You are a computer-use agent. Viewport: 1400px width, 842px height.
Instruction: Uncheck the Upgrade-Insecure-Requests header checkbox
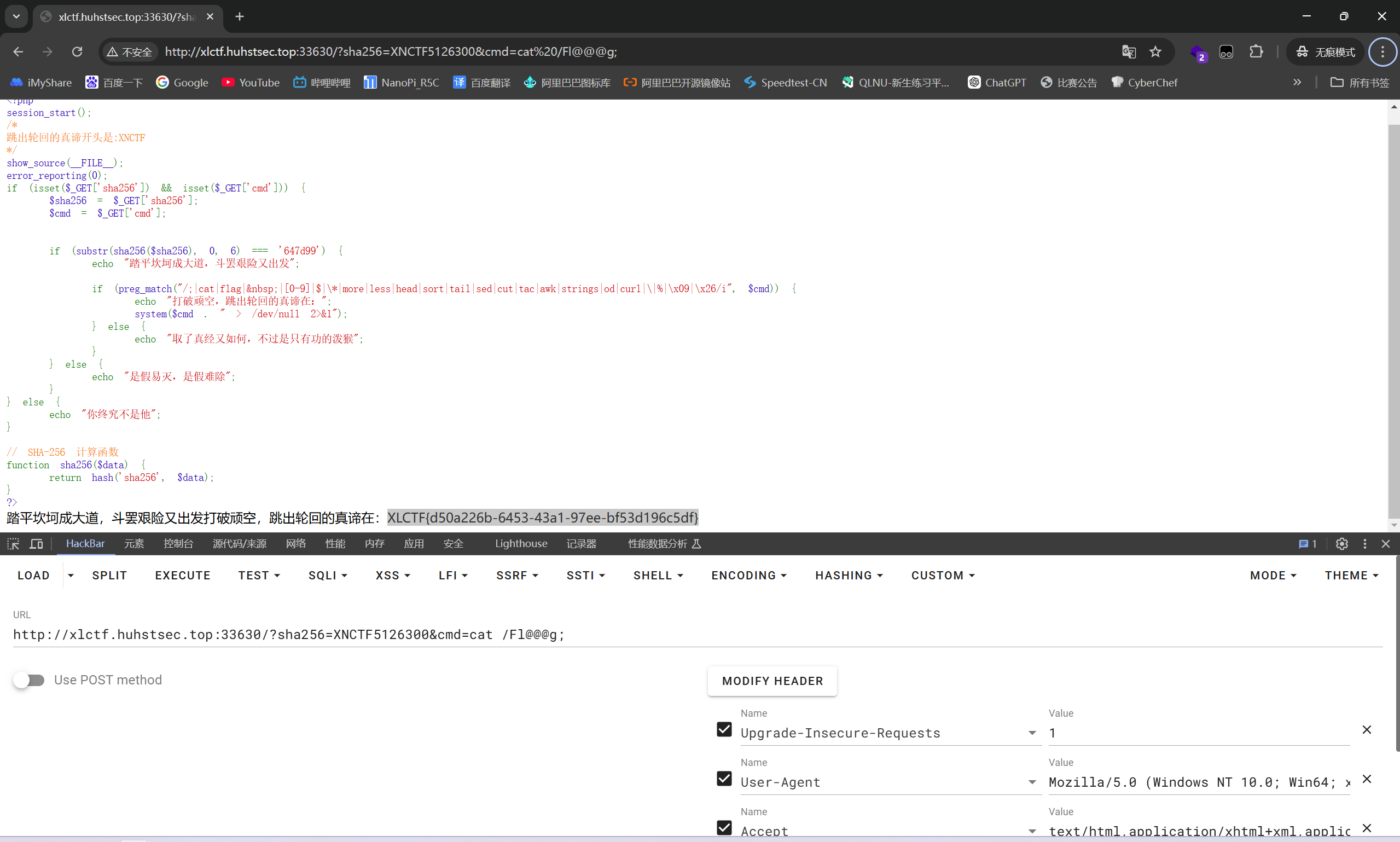724,729
